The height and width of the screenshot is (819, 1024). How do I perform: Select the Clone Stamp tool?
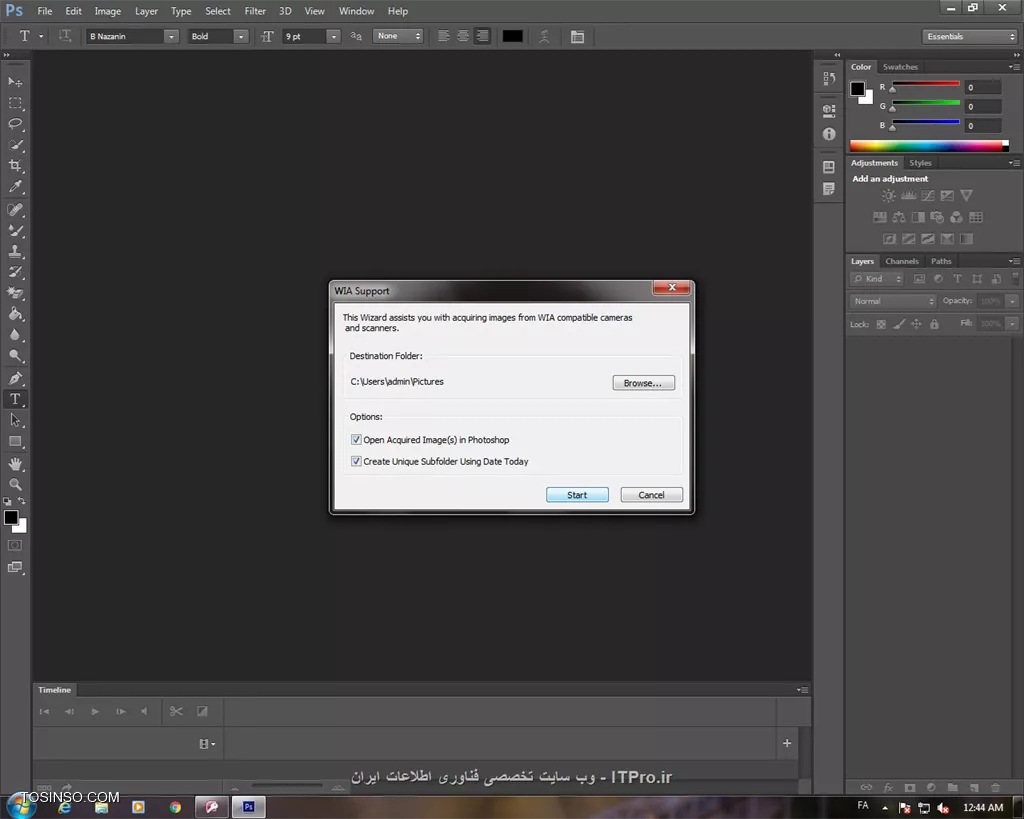point(15,251)
